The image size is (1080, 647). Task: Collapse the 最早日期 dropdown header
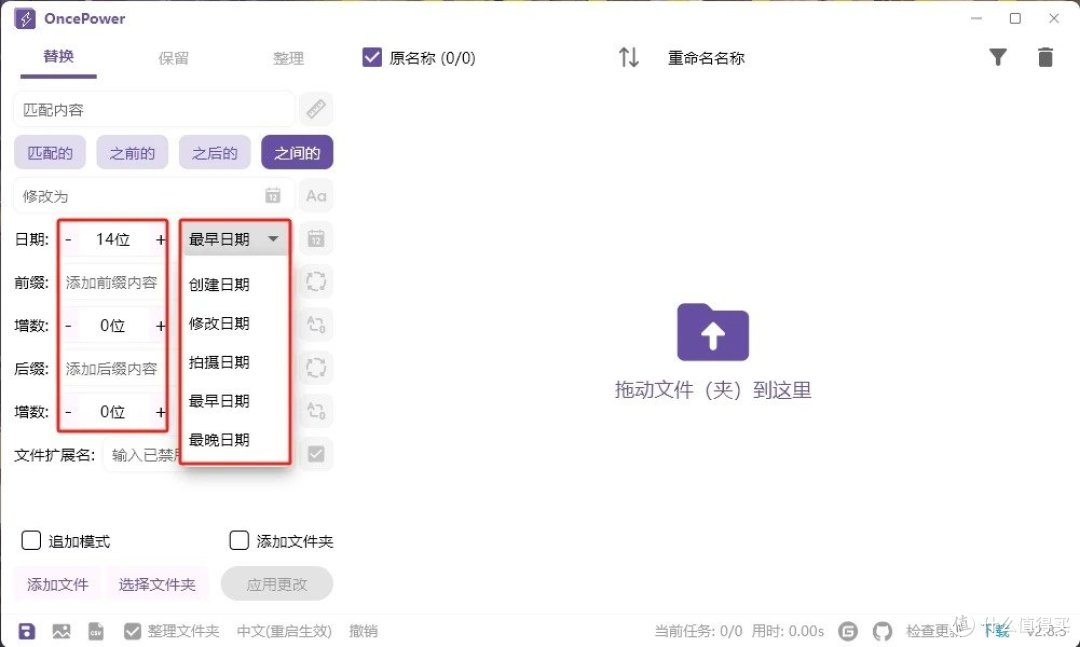(234, 239)
